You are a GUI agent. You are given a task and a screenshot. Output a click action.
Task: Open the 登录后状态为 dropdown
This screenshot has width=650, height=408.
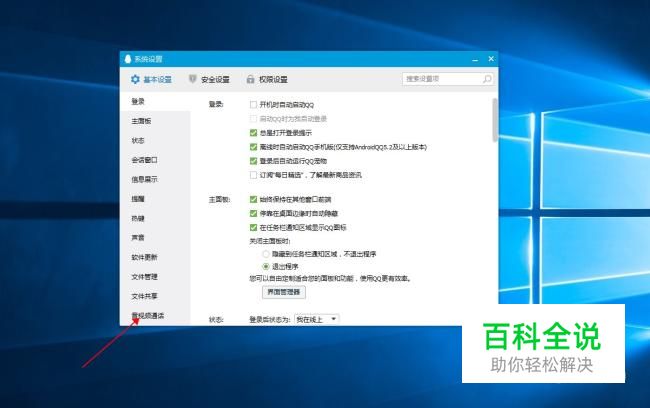point(316,319)
